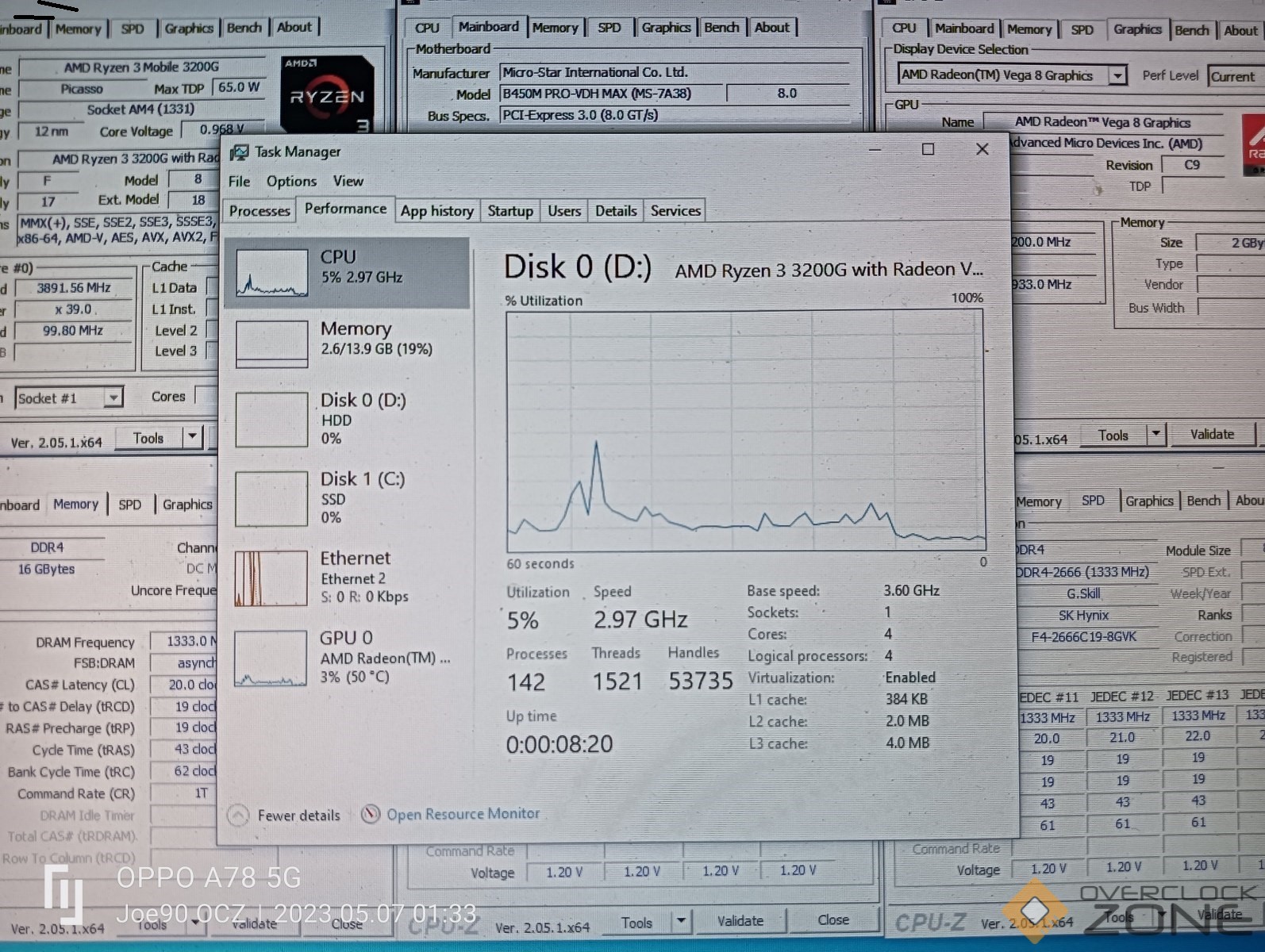Screen dimensions: 1265x952
Task: Open the Options menu in Task Manager
Action: 291,182
